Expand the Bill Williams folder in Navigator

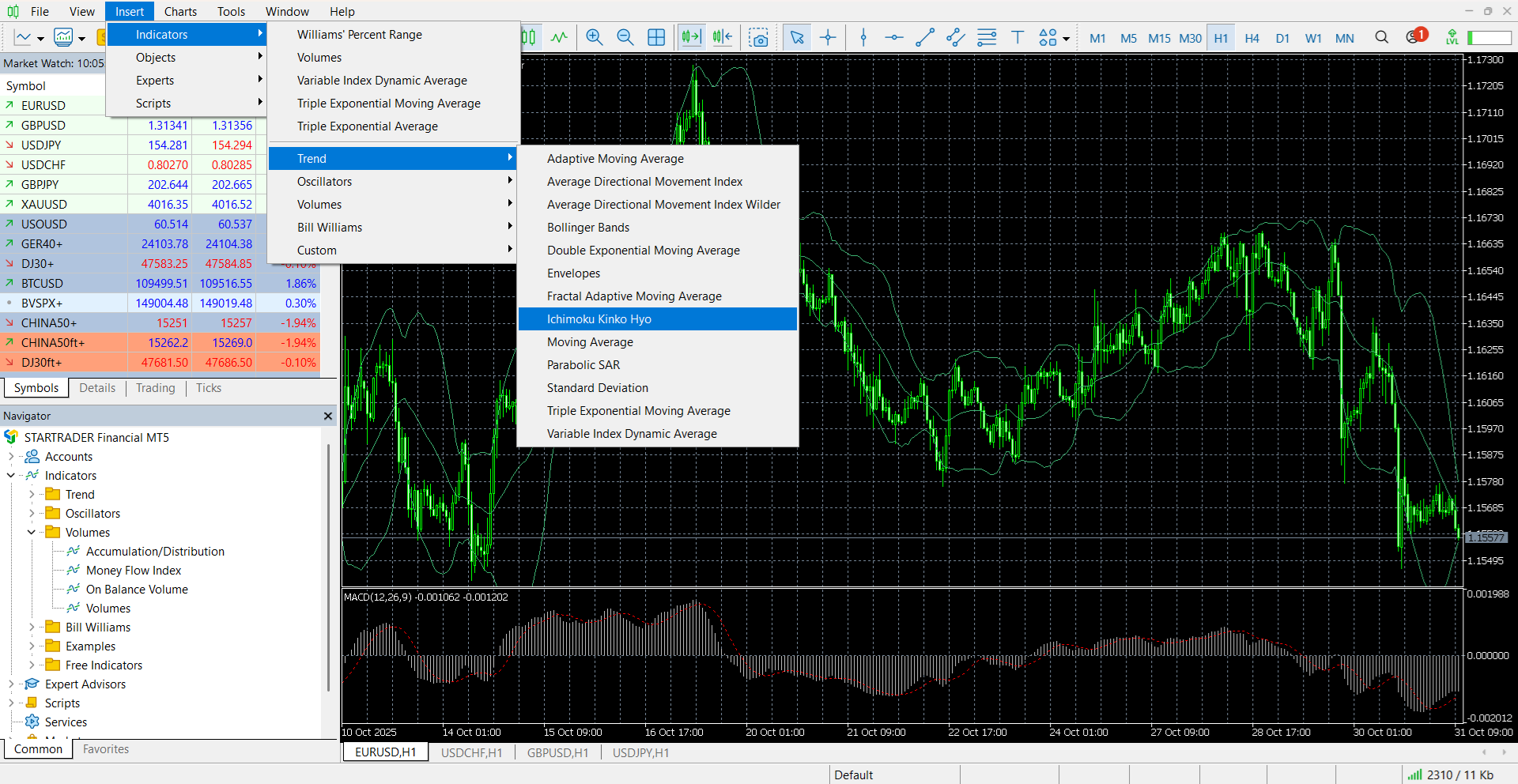point(32,628)
